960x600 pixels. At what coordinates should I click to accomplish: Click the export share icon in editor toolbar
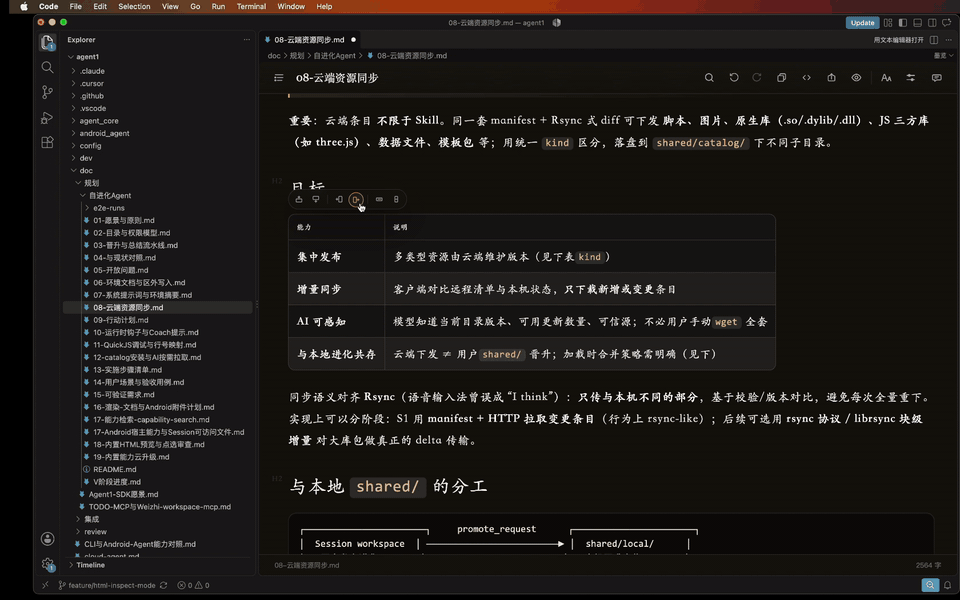(831, 78)
